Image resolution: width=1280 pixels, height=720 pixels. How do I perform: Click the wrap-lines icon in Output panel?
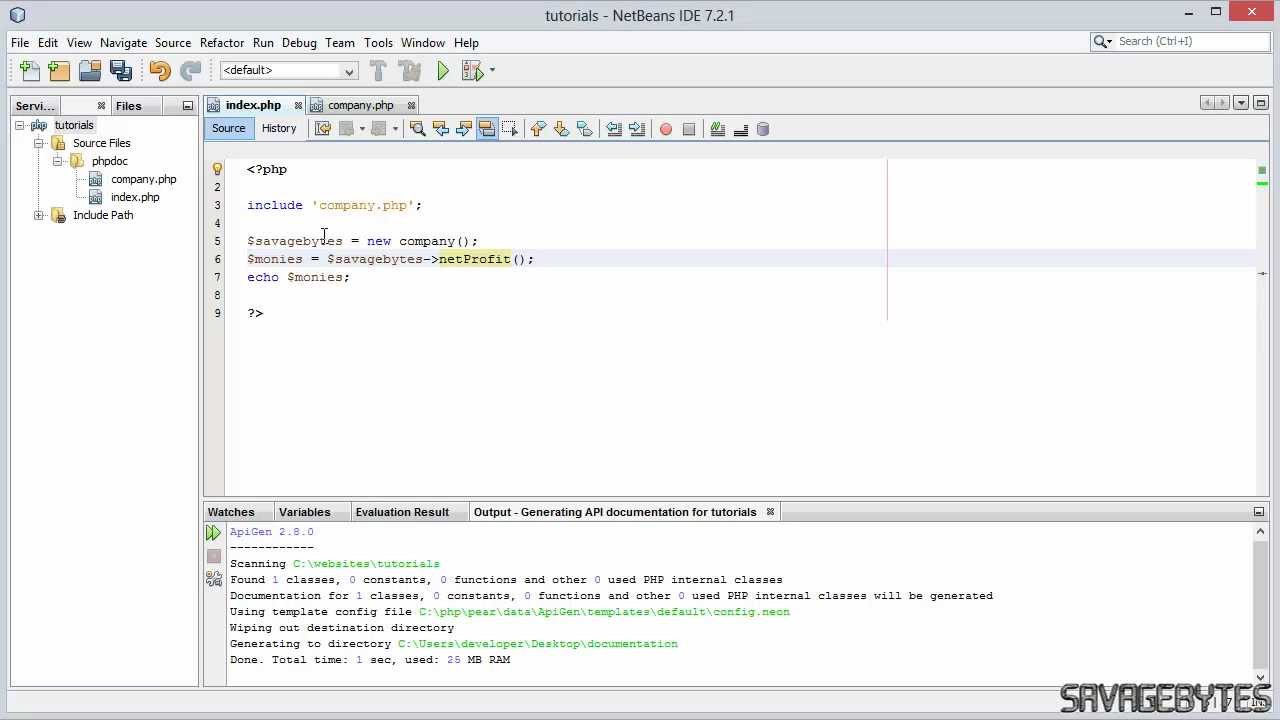[x=213, y=579]
